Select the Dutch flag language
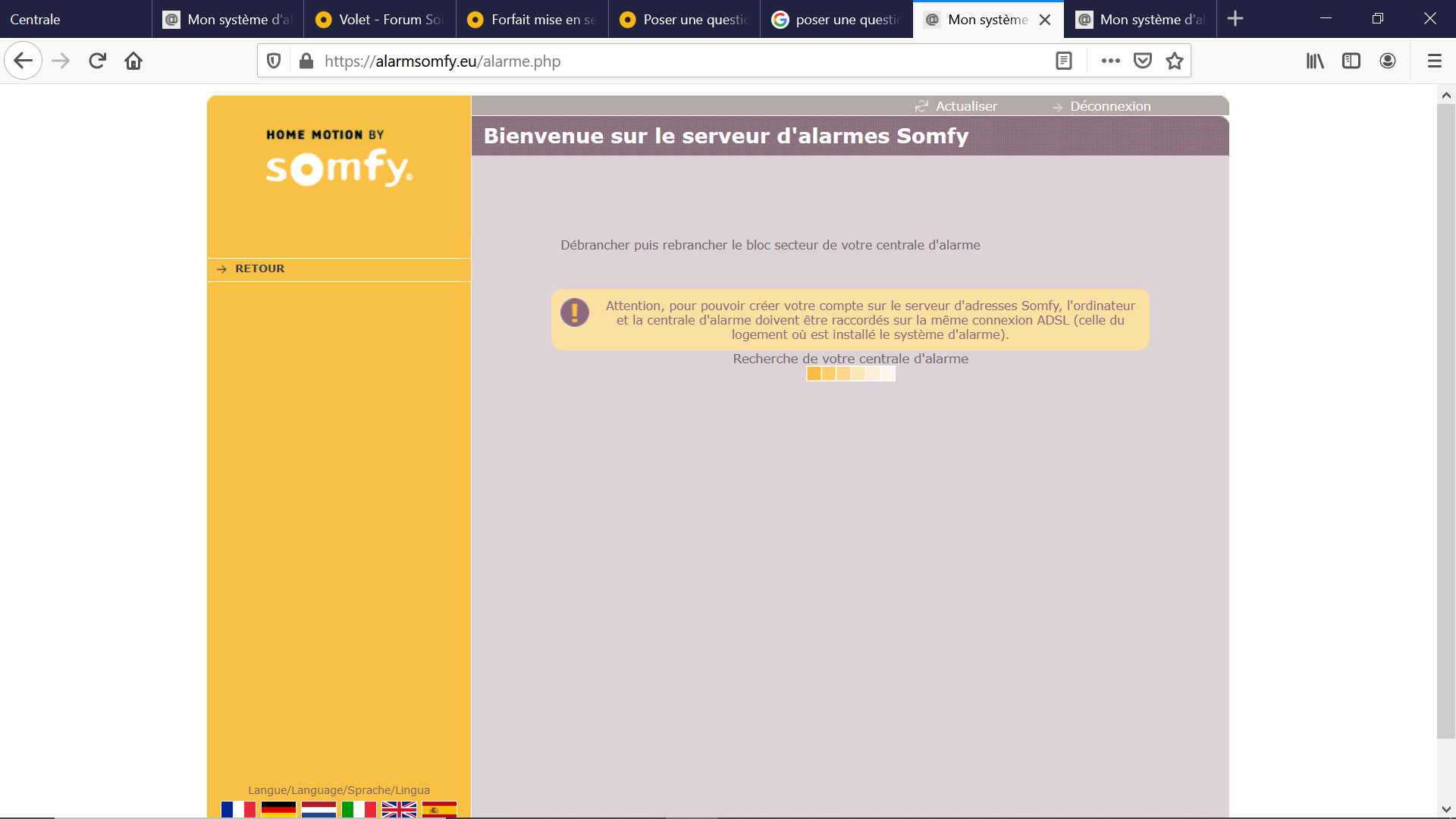 tap(318, 809)
